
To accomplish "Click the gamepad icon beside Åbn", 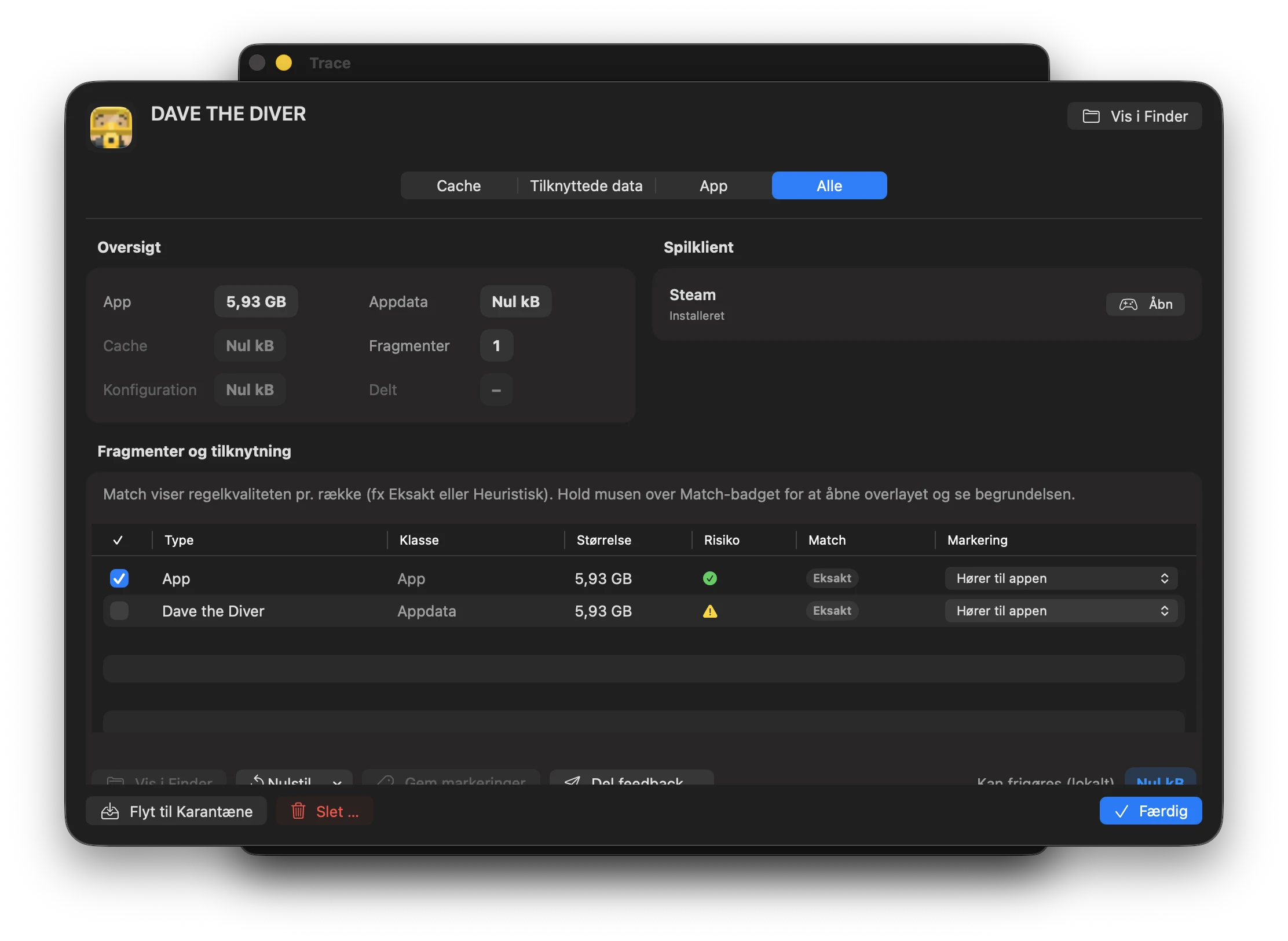I will pyautogui.click(x=1128, y=304).
